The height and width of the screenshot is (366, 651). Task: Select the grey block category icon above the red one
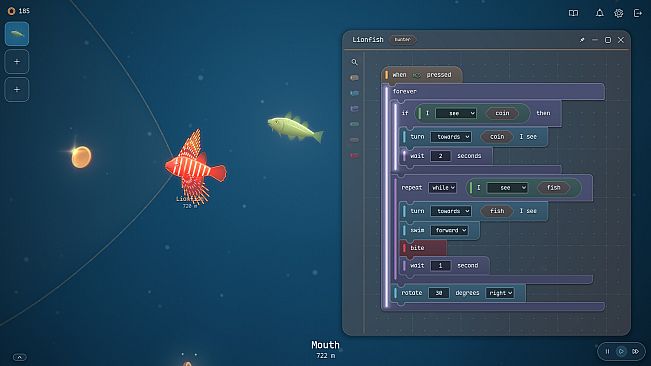click(x=354, y=140)
